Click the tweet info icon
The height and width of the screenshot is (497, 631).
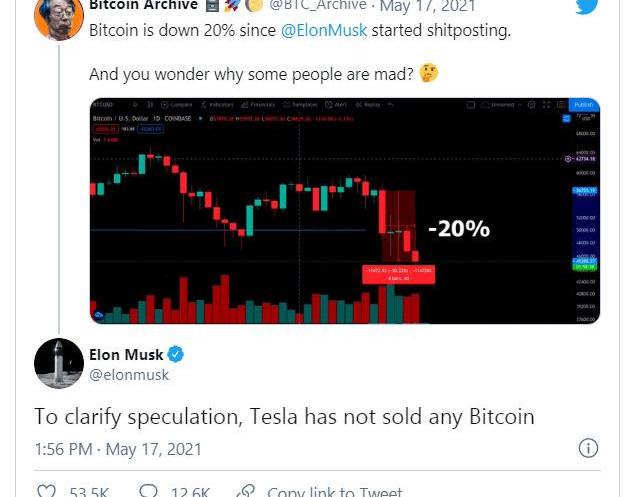(x=589, y=448)
